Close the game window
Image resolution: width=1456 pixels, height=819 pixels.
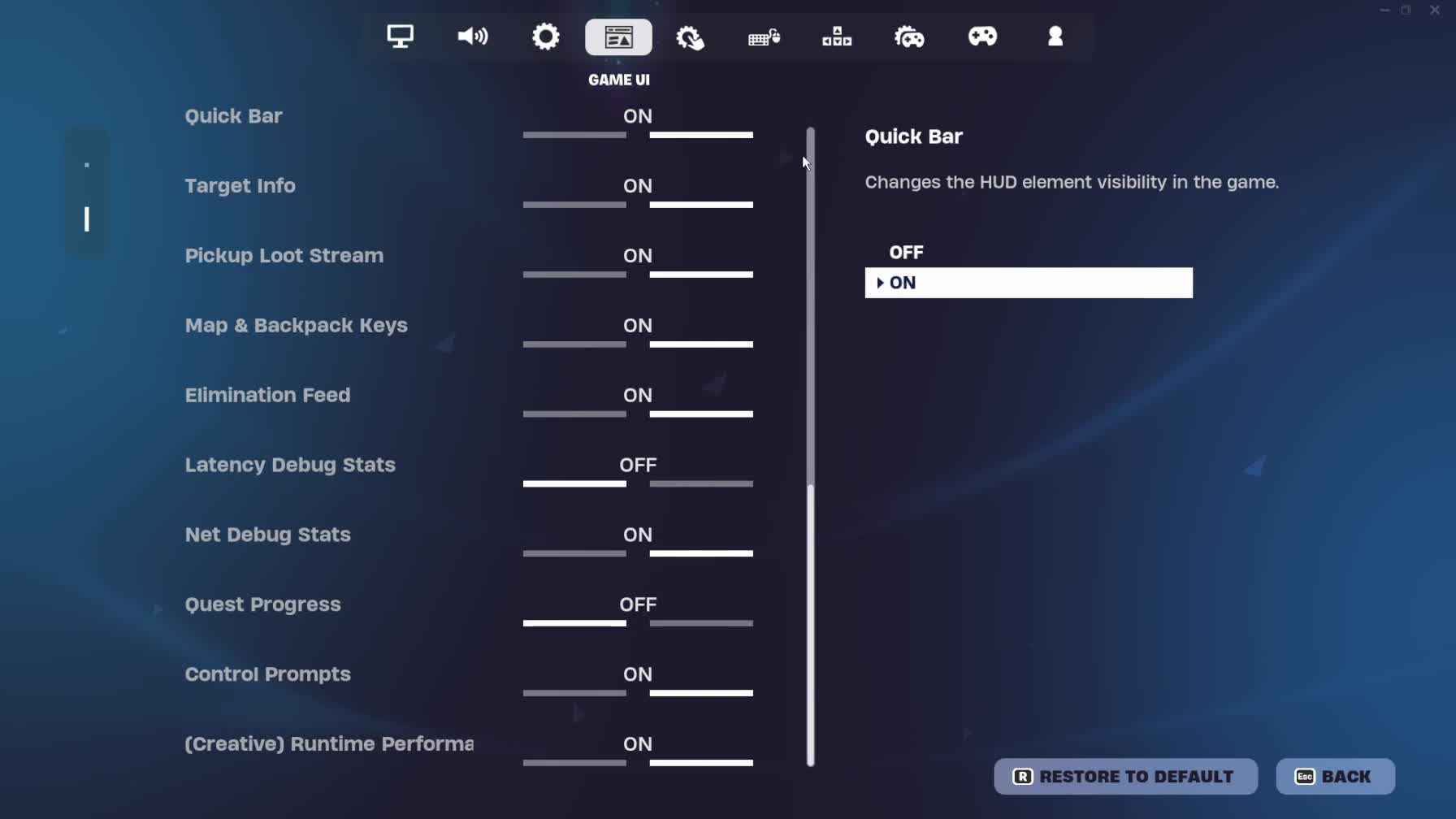click(1435, 11)
